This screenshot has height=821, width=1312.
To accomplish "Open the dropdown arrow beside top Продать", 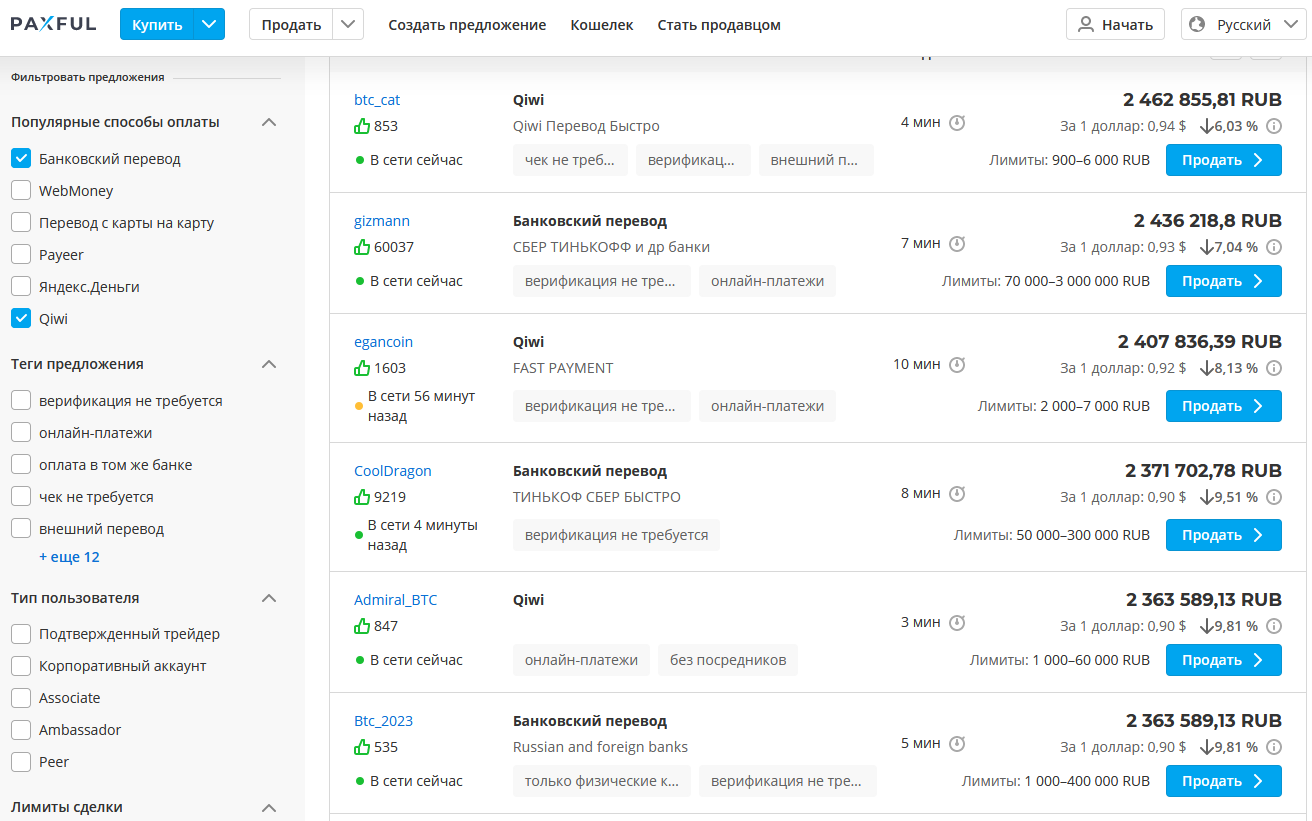I will point(348,25).
